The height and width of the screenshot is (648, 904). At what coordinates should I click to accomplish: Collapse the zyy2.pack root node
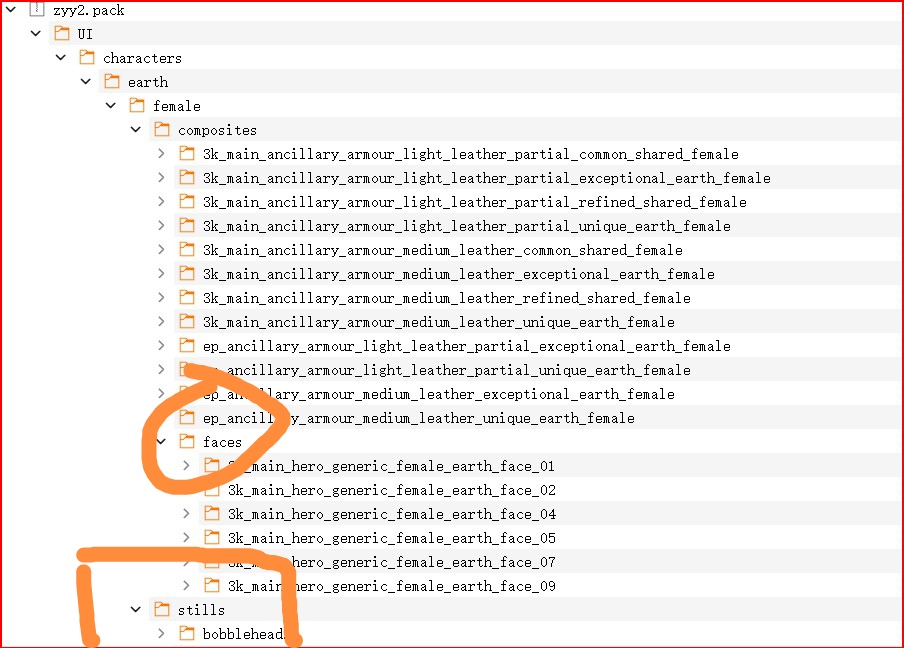(x=11, y=10)
